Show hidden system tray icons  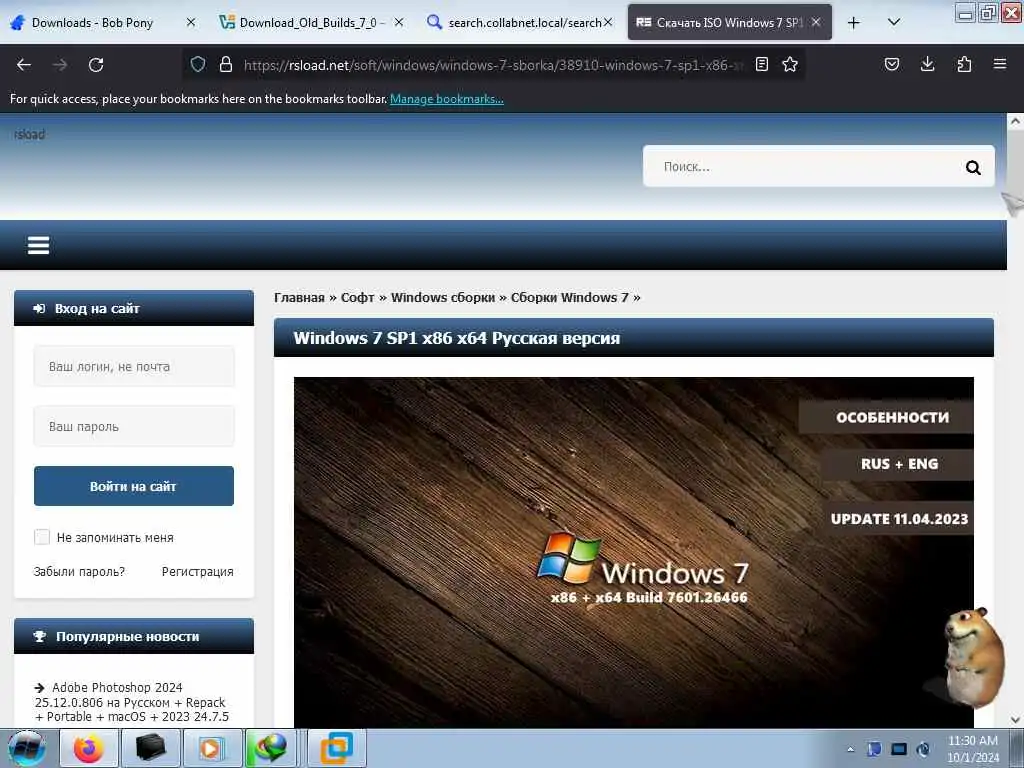click(x=850, y=749)
